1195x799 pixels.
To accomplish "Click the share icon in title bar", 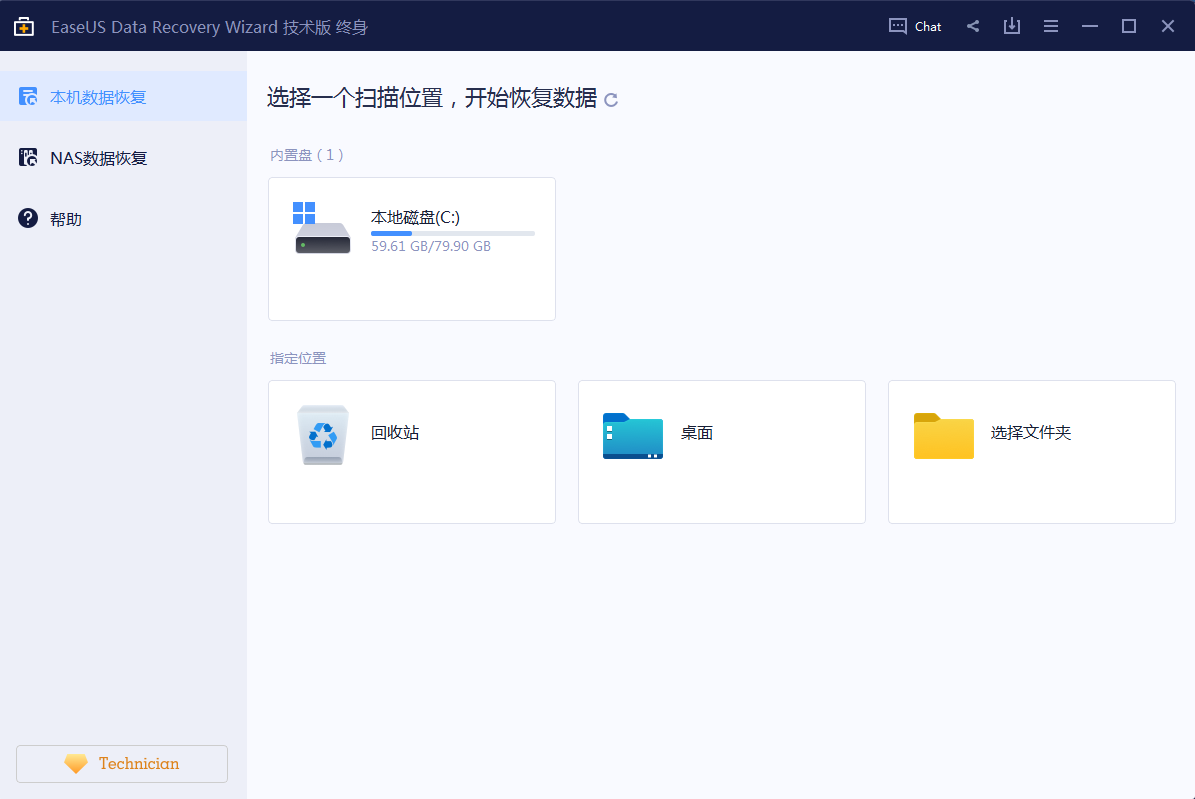I will pos(973,27).
